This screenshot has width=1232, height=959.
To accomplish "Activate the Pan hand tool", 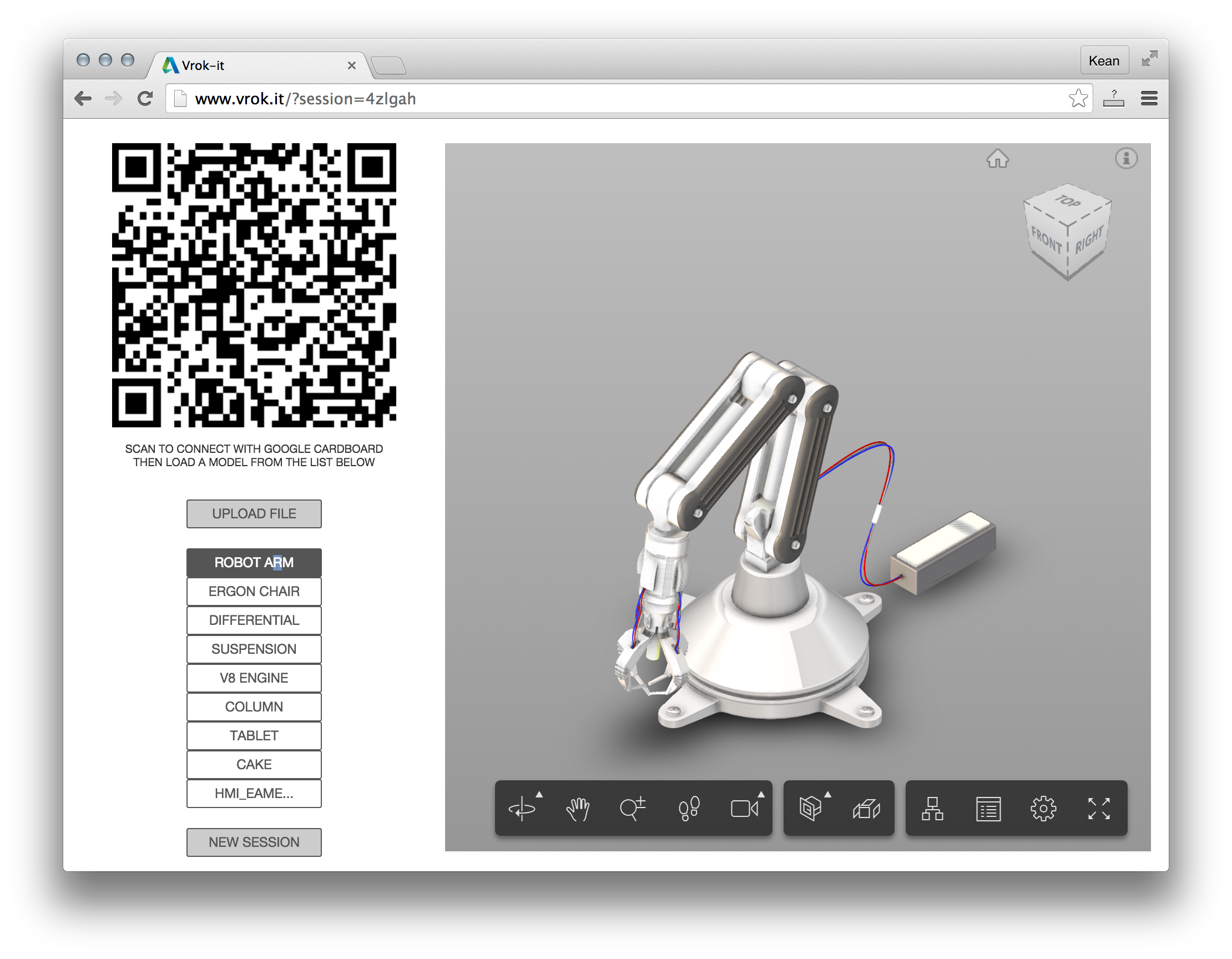I will click(x=578, y=809).
